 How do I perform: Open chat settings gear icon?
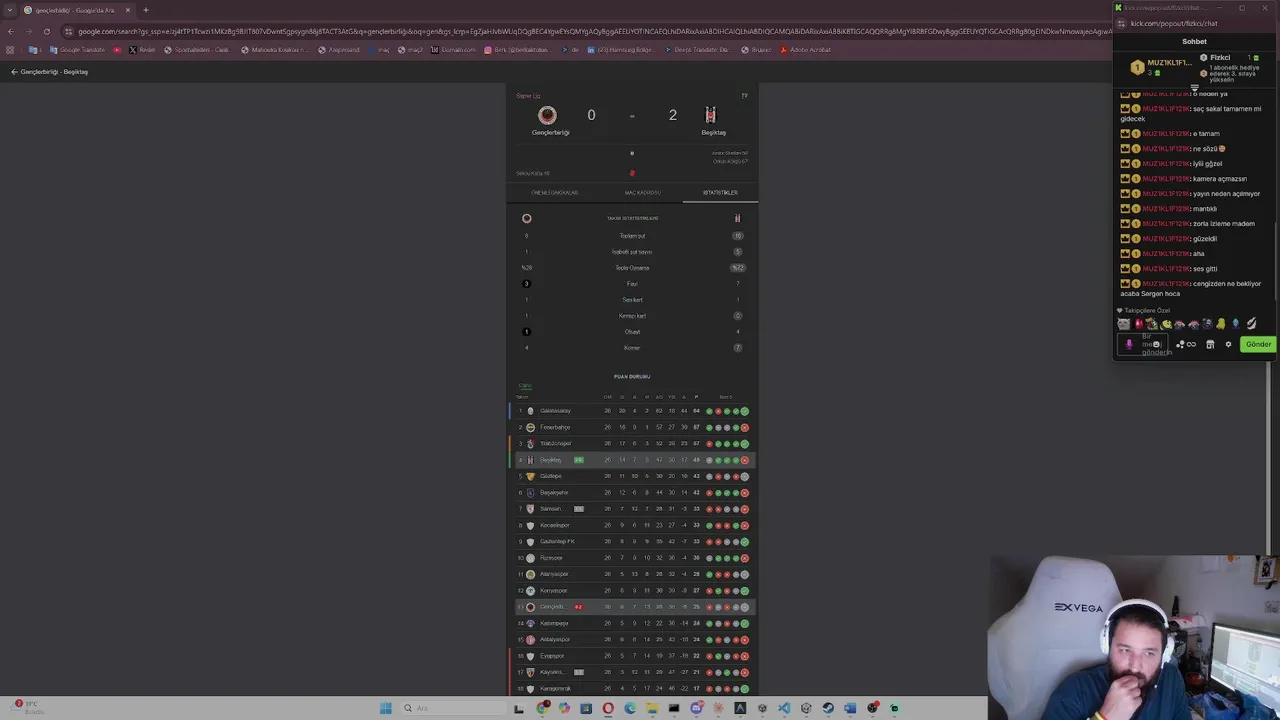1228,344
